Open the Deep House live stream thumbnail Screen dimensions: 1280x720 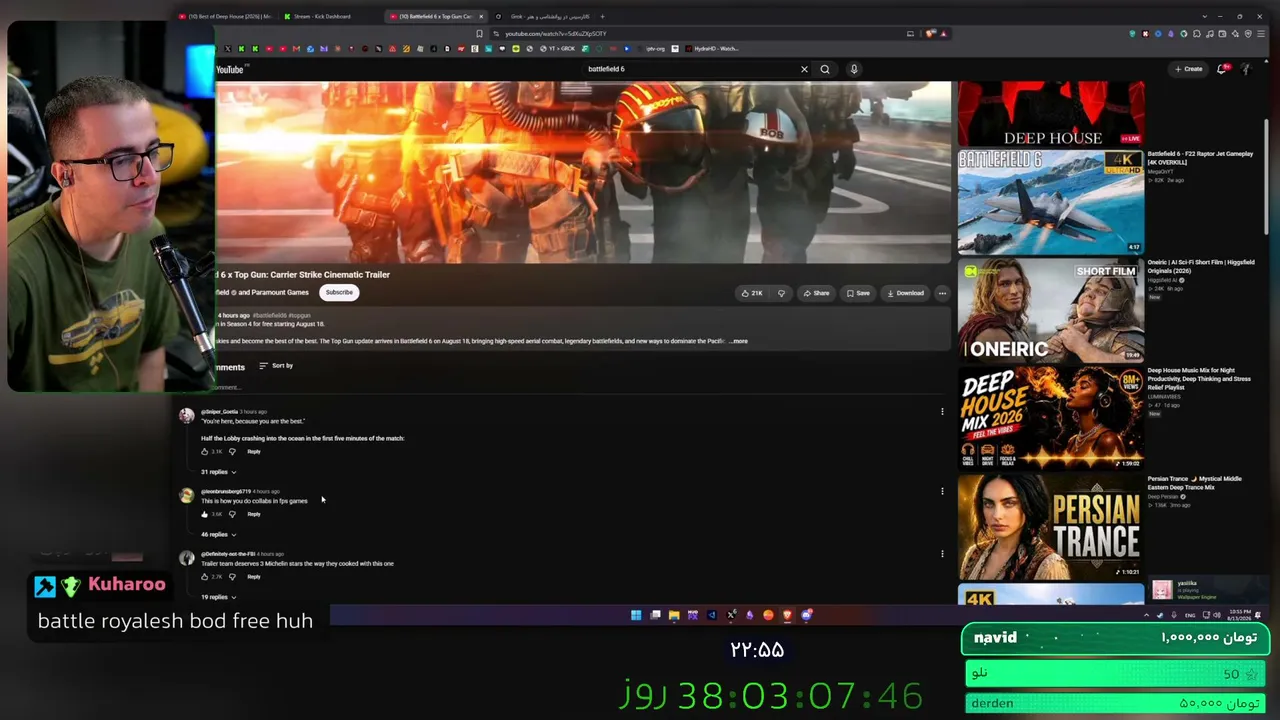click(1051, 114)
